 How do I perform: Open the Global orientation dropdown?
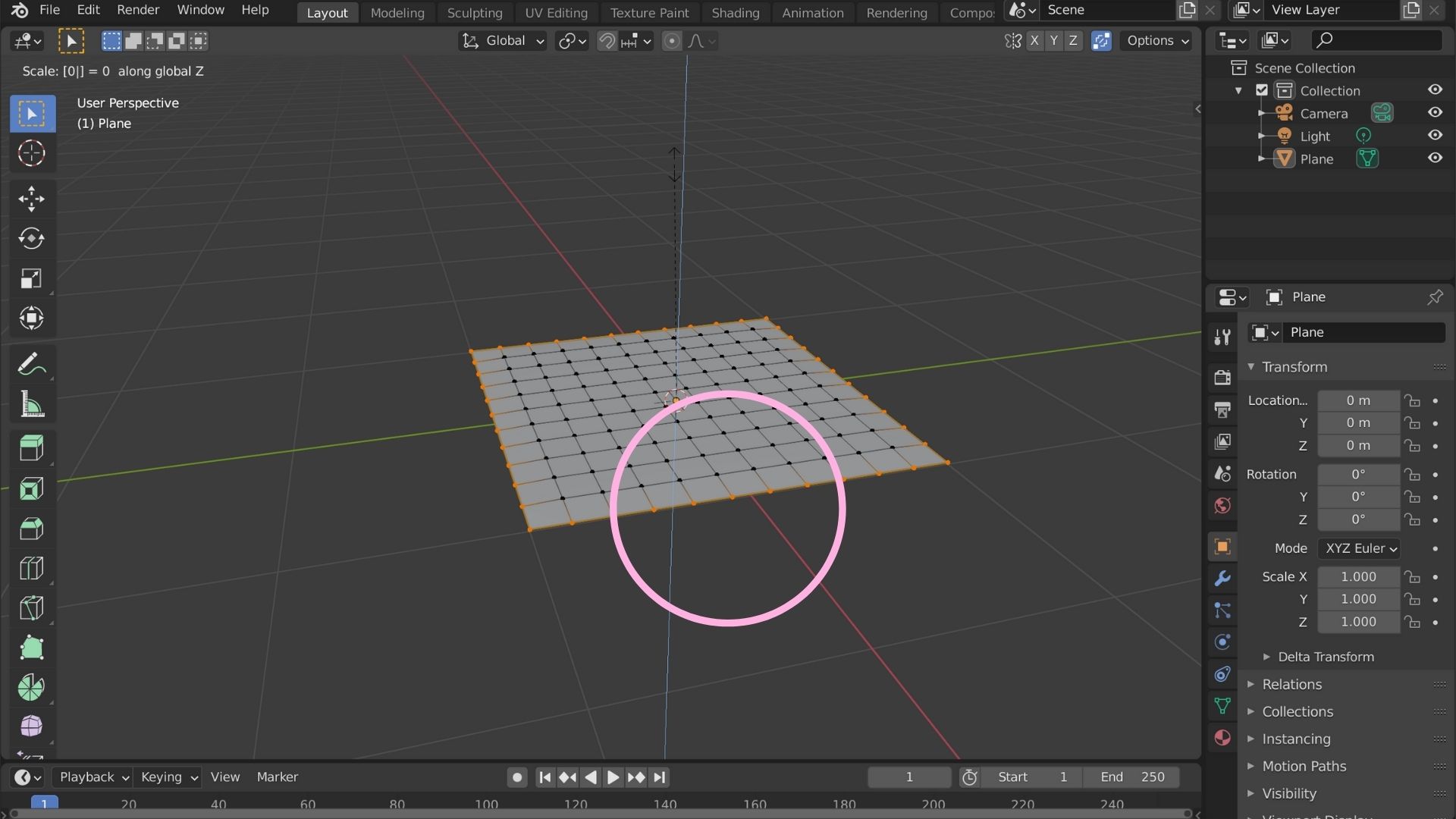point(500,41)
